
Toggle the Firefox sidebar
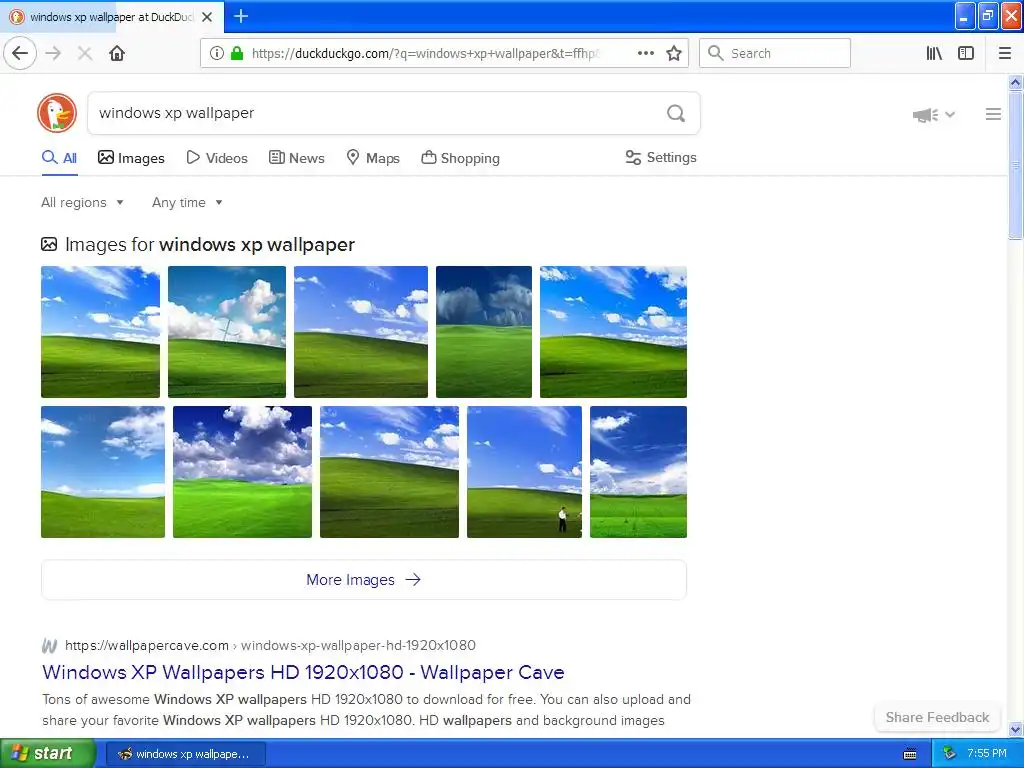tap(966, 54)
